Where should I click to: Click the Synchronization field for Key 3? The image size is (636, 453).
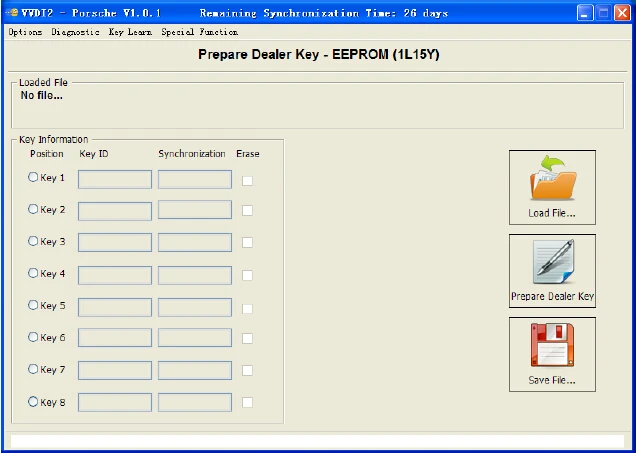195,243
